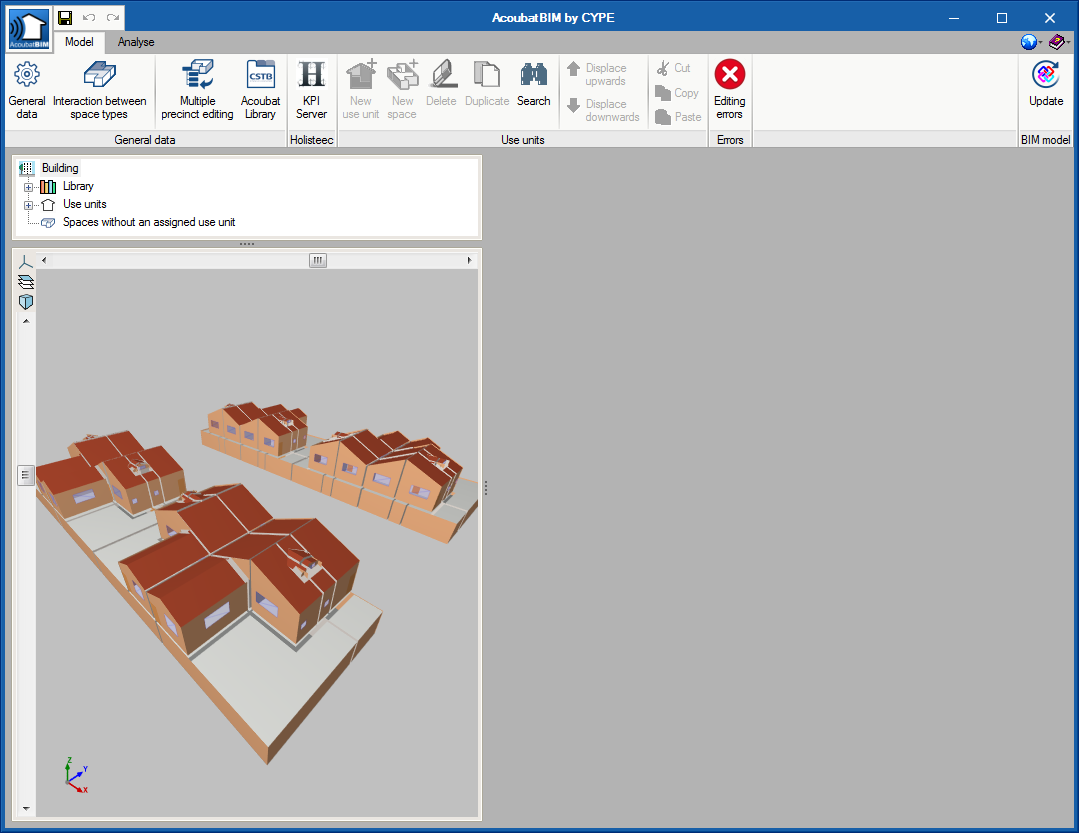Select Spaces without an assigned use unit
This screenshot has height=833, width=1079.
152,222
